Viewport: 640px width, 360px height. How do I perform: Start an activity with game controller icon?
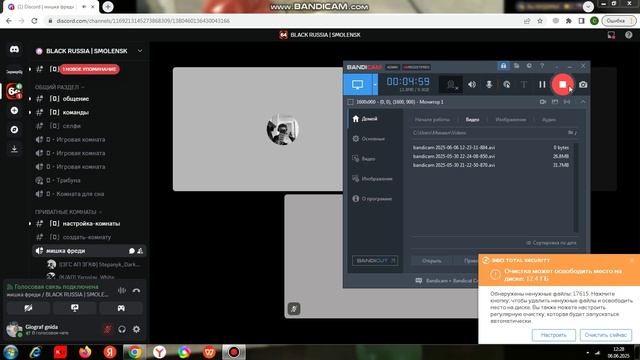[x=121, y=308]
